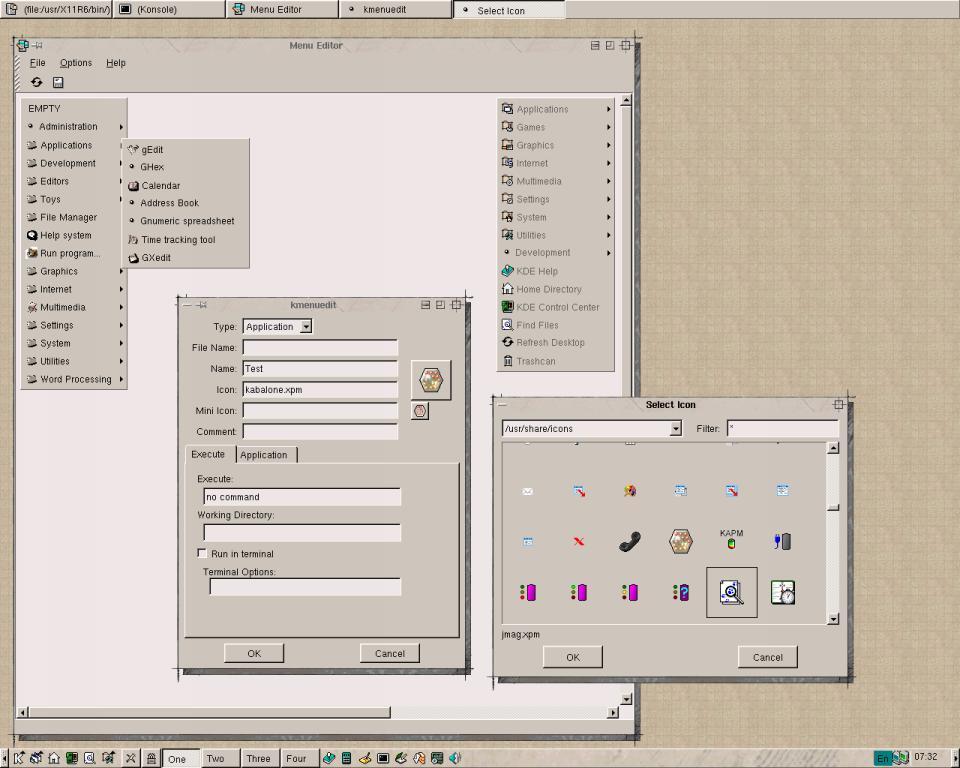Enable the Run in terminal checkbox
The width and height of the screenshot is (960, 768).
click(202, 553)
